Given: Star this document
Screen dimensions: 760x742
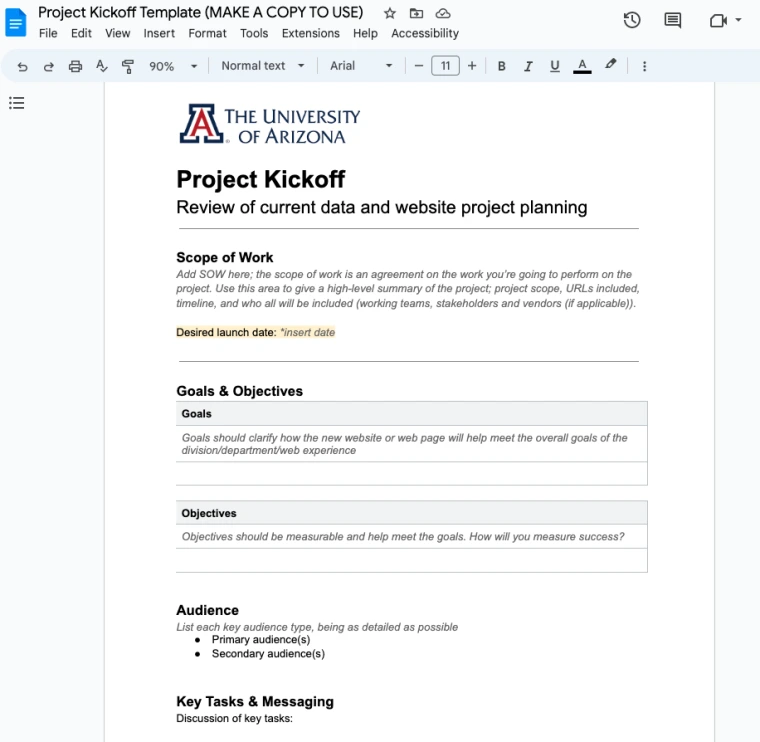Looking at the screenshot, I should [390, 13].
